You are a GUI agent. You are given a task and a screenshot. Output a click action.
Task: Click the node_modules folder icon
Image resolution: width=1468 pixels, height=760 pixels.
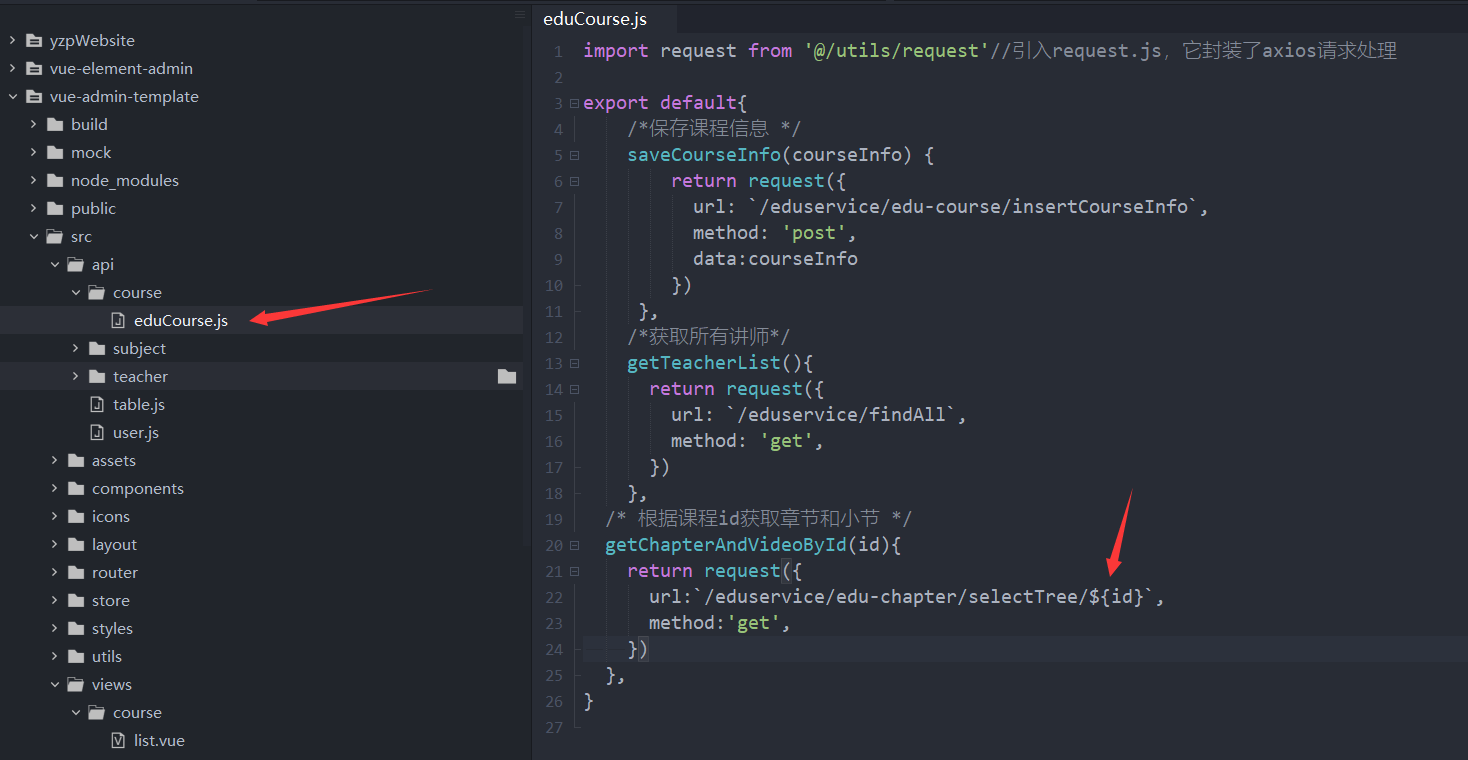click(x=55, y=181)
